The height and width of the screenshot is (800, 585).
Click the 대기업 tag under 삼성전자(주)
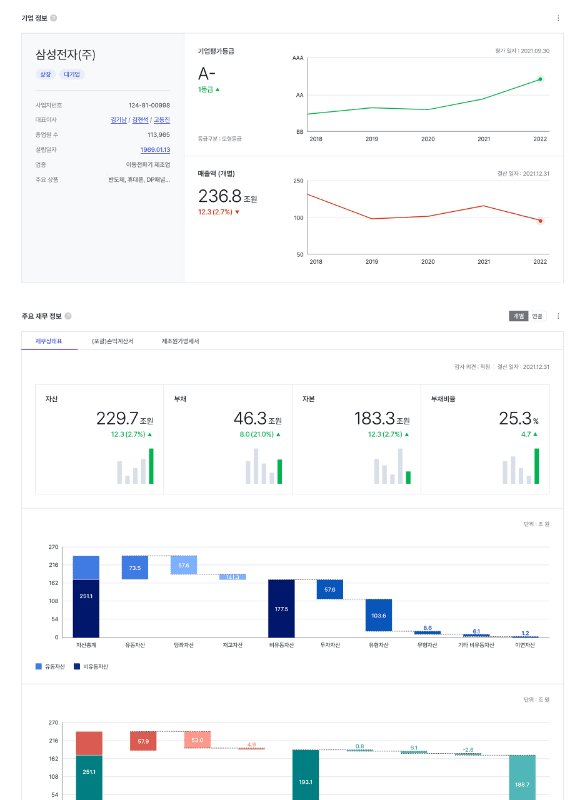72,74
